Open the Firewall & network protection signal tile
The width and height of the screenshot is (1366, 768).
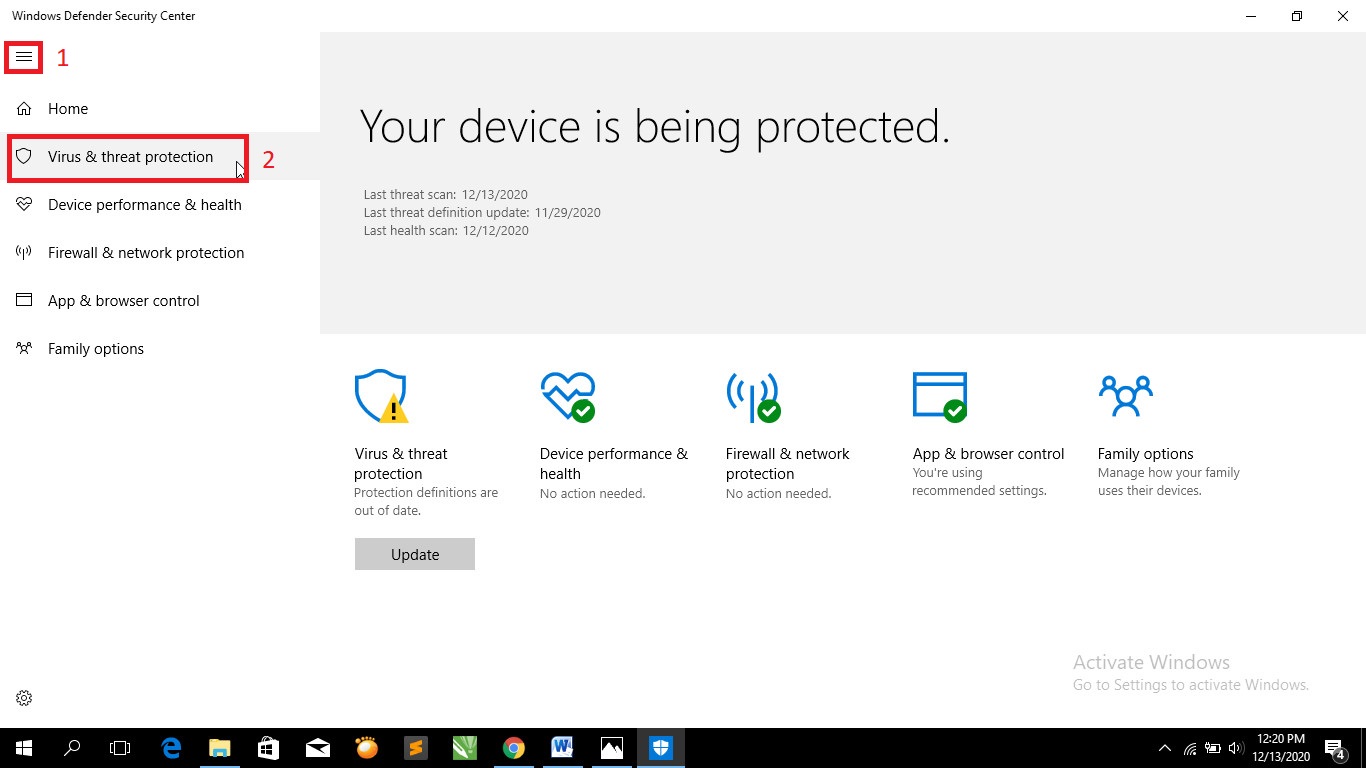tap(753, 396)
